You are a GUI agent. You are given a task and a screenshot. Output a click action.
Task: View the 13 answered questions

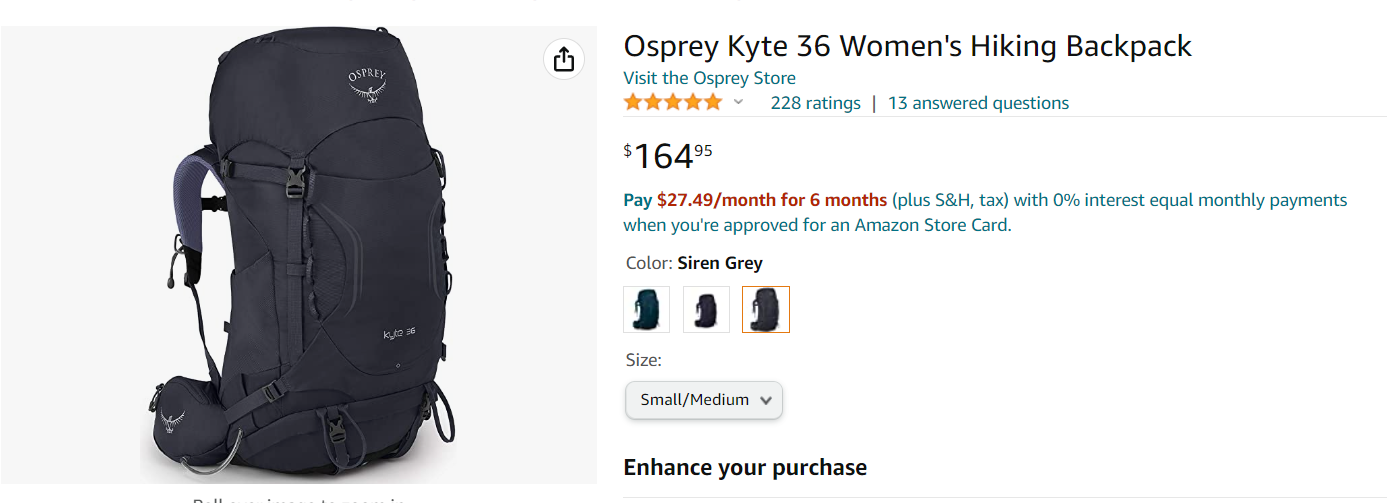click(978, 103)
